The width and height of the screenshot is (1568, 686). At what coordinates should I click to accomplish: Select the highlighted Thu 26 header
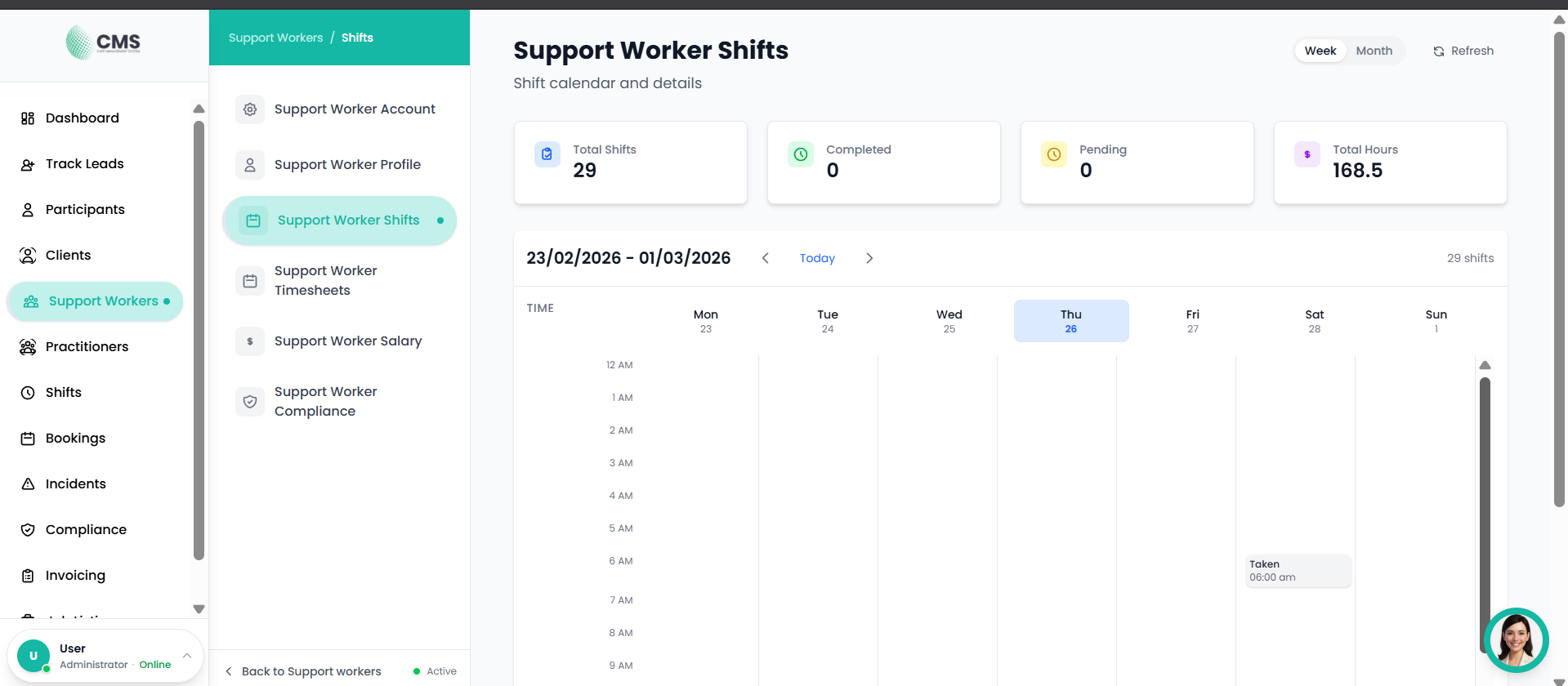coord(1071,321)
